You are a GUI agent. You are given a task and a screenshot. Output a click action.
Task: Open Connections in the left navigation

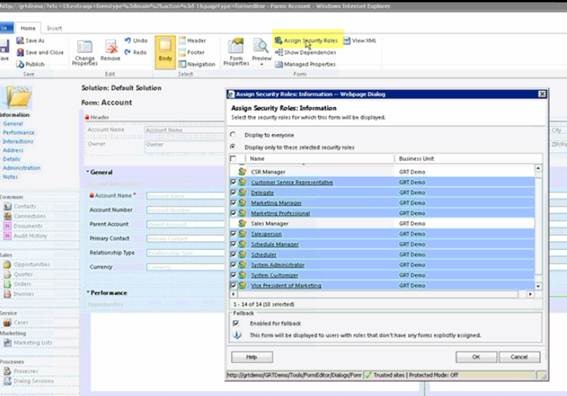(x=25, y=216)
